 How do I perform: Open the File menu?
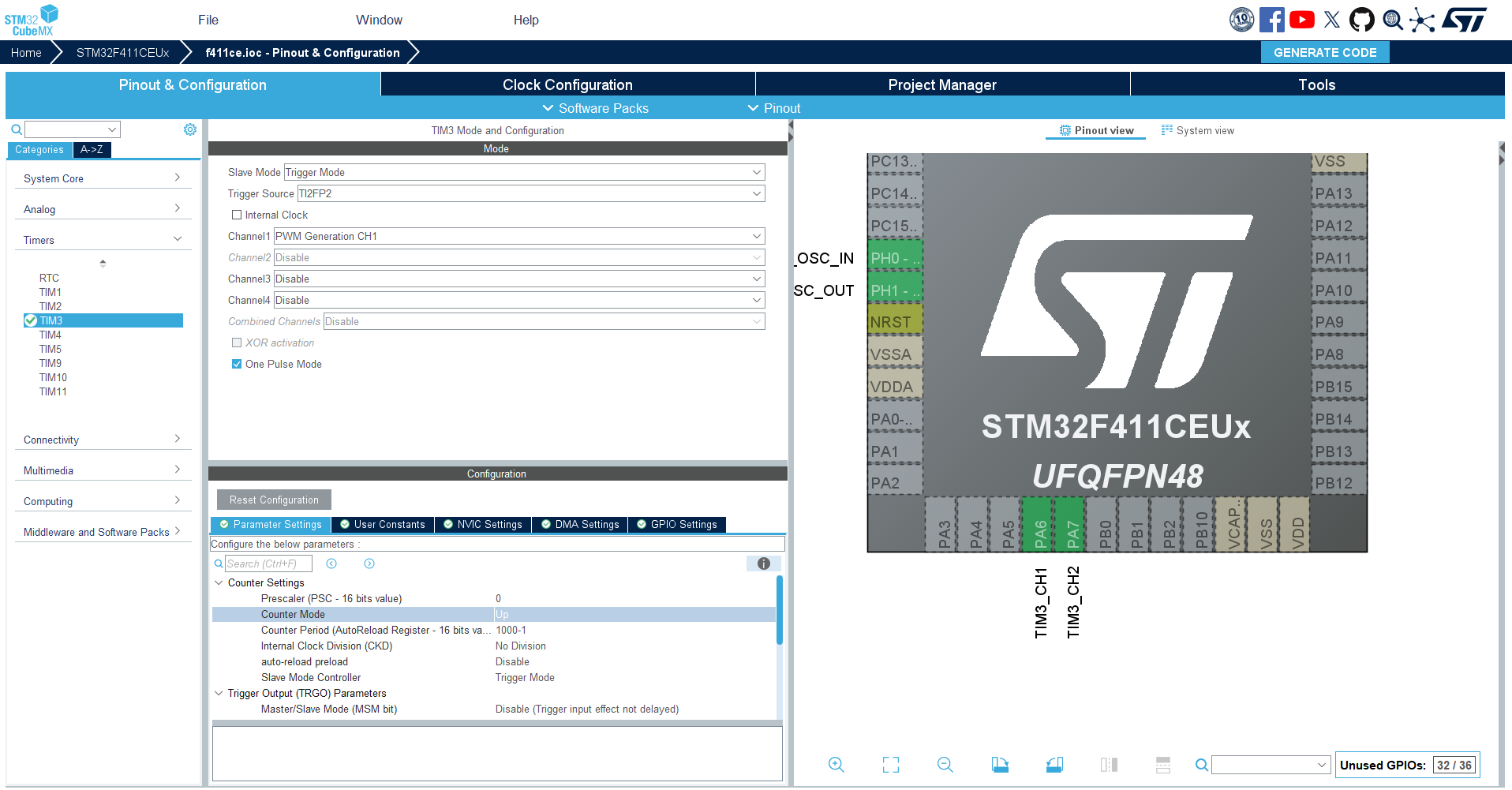pos(208,20)
